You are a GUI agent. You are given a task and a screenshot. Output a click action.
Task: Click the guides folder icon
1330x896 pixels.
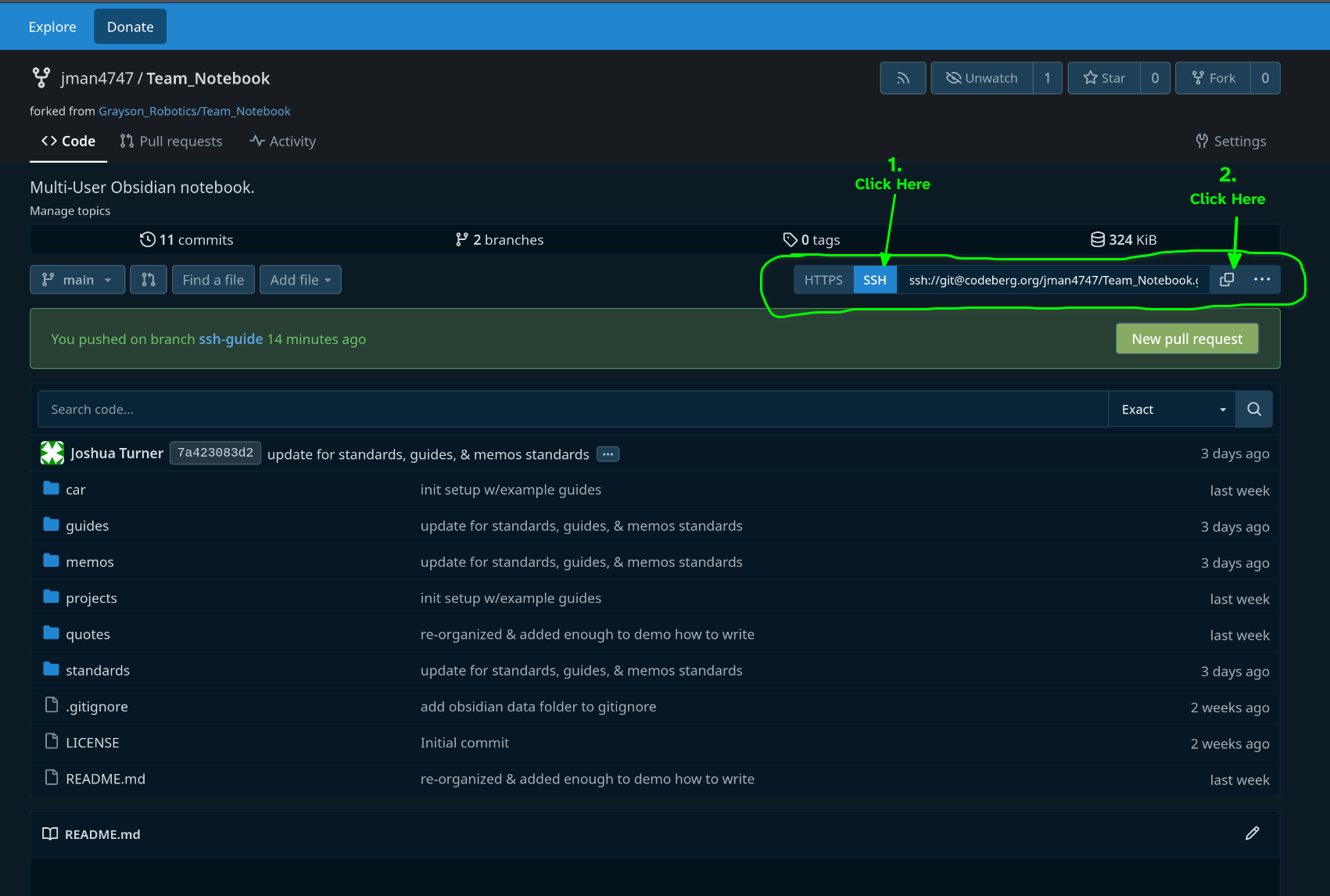point(52,525)
